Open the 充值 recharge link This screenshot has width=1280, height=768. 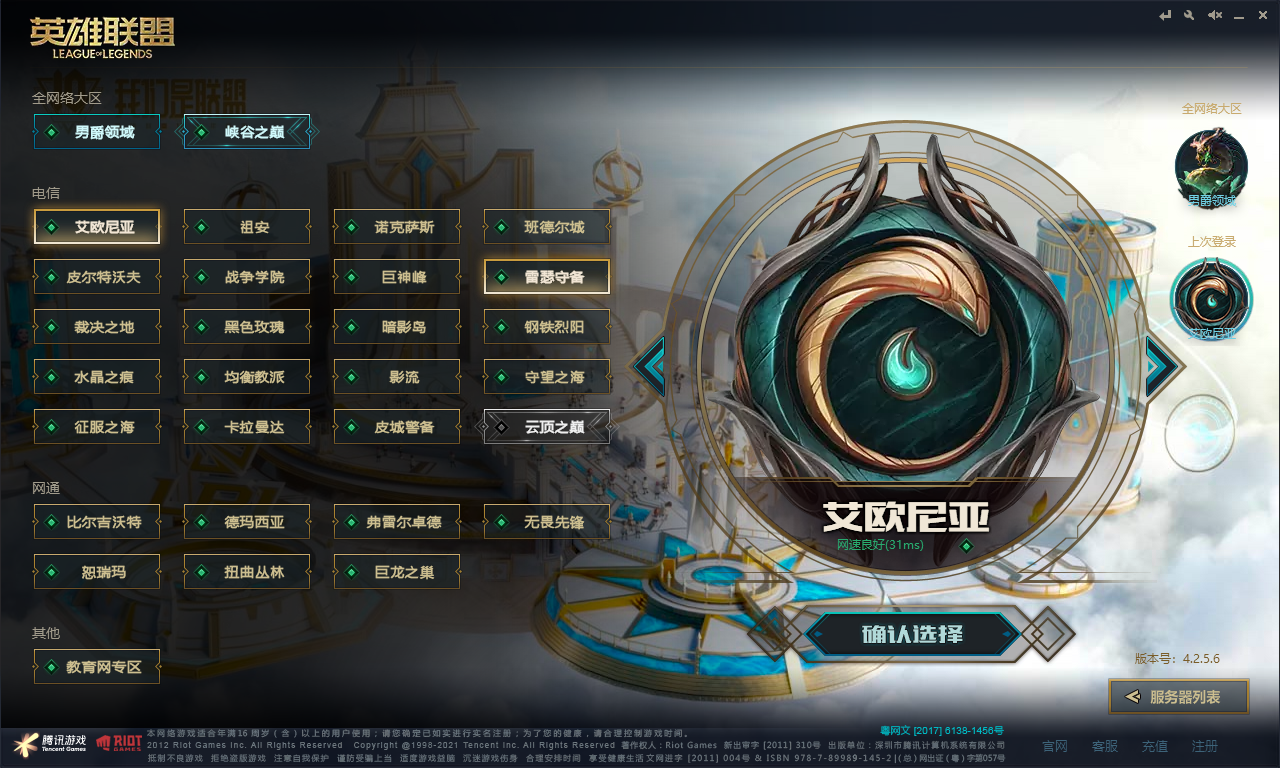pyautogui.click(x=1155, y=746)
